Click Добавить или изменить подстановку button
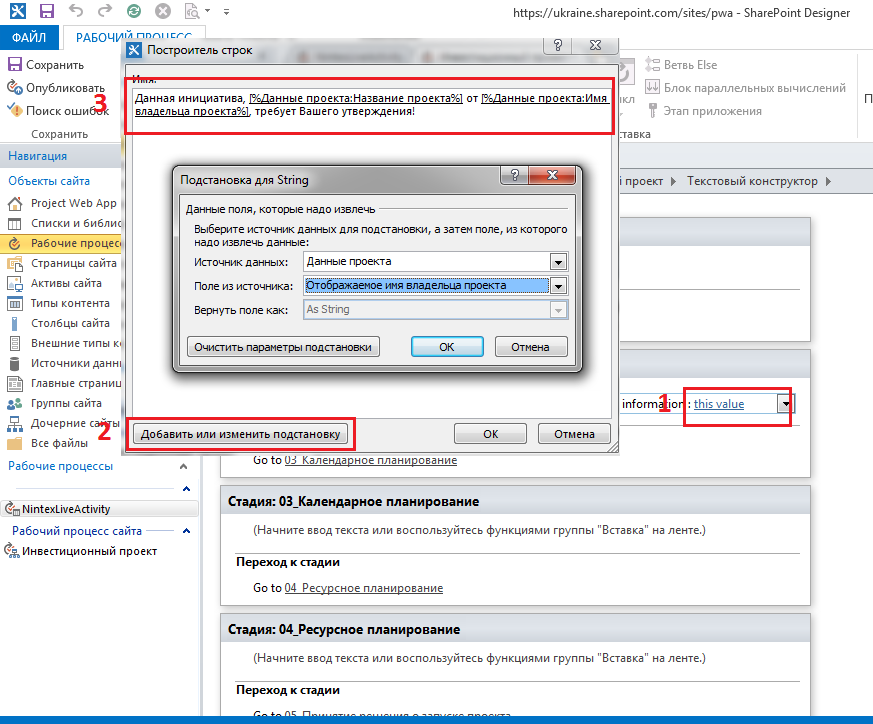 coord(241,434)
